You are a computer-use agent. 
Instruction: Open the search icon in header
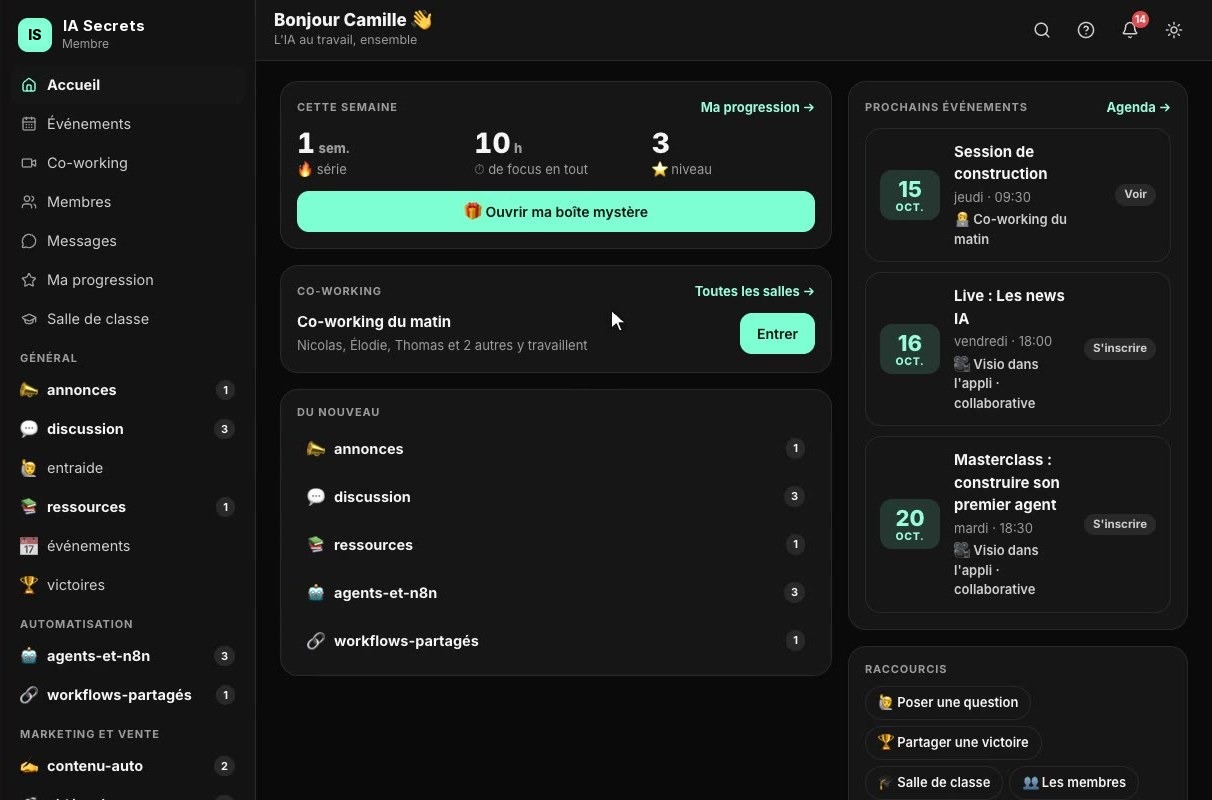(1042, 30)
